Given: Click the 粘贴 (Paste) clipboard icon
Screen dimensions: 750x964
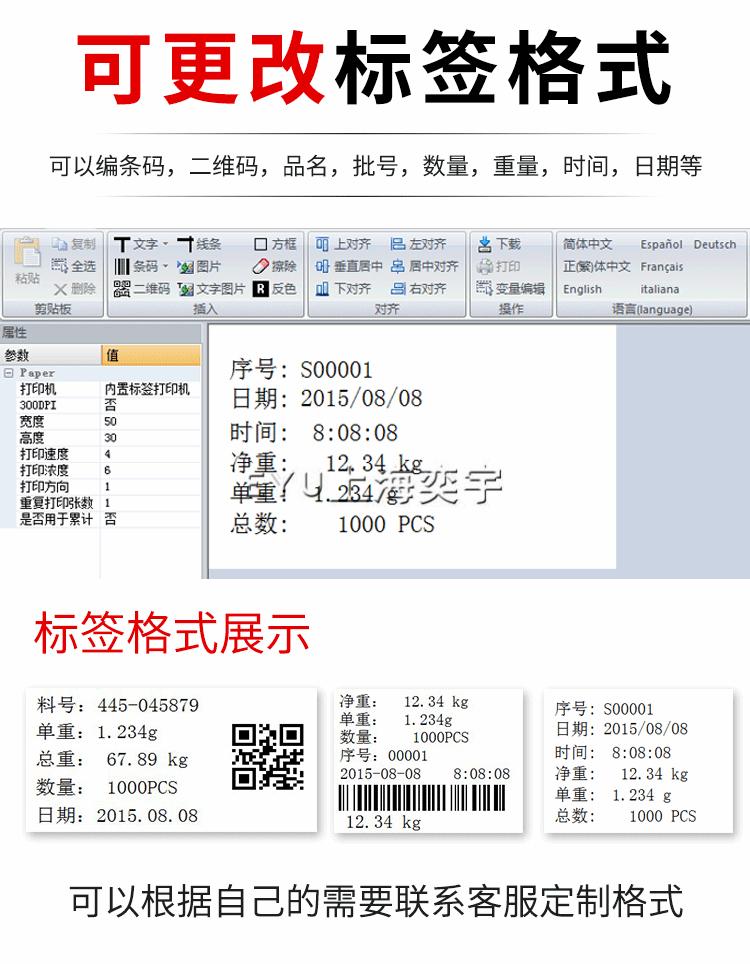Looking at the screenshot, I should [27, 256].
